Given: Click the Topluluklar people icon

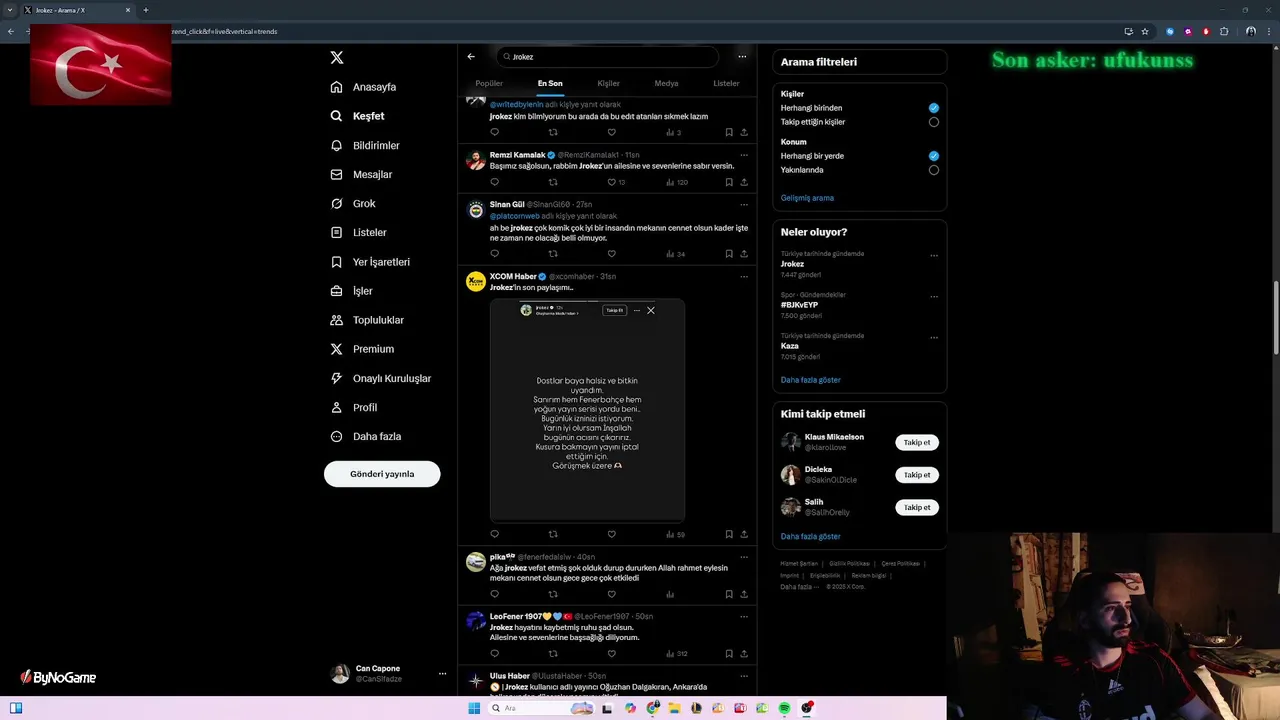Looking at the screenshot, I should [x=337, y=320].
